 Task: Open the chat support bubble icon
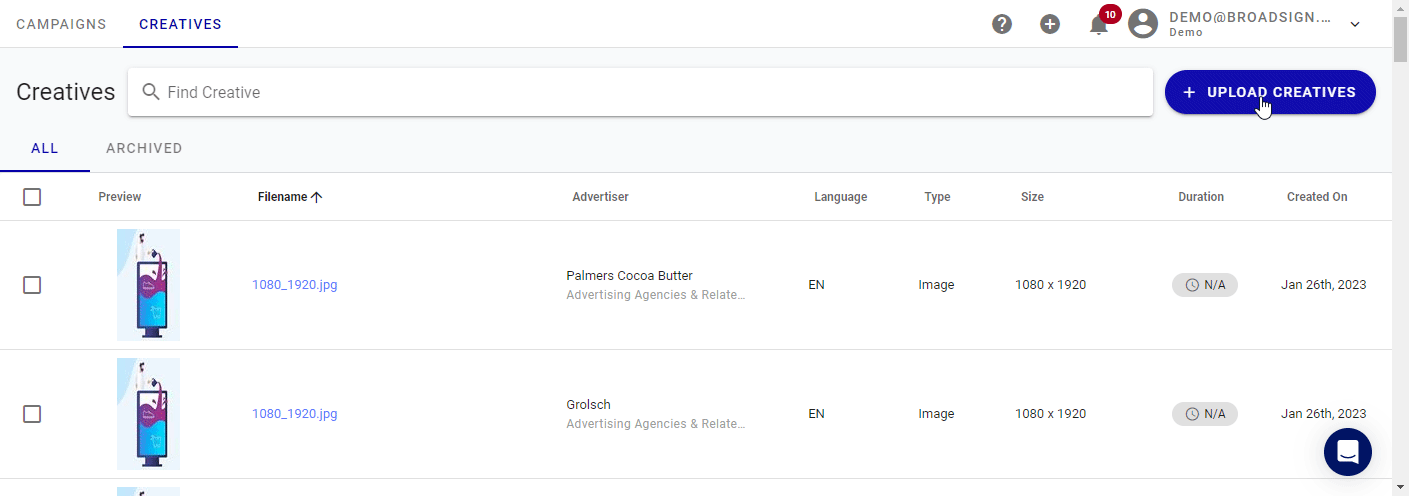pyautogui.click(x=1347, y=452)
